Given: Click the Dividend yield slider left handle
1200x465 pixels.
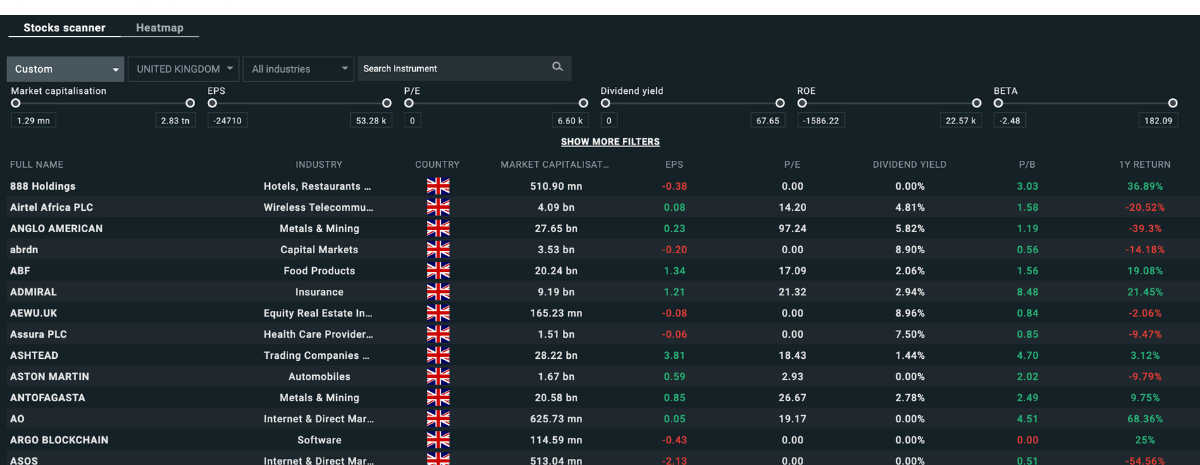Looking at the screenshot, I should (x=605, y=103).
